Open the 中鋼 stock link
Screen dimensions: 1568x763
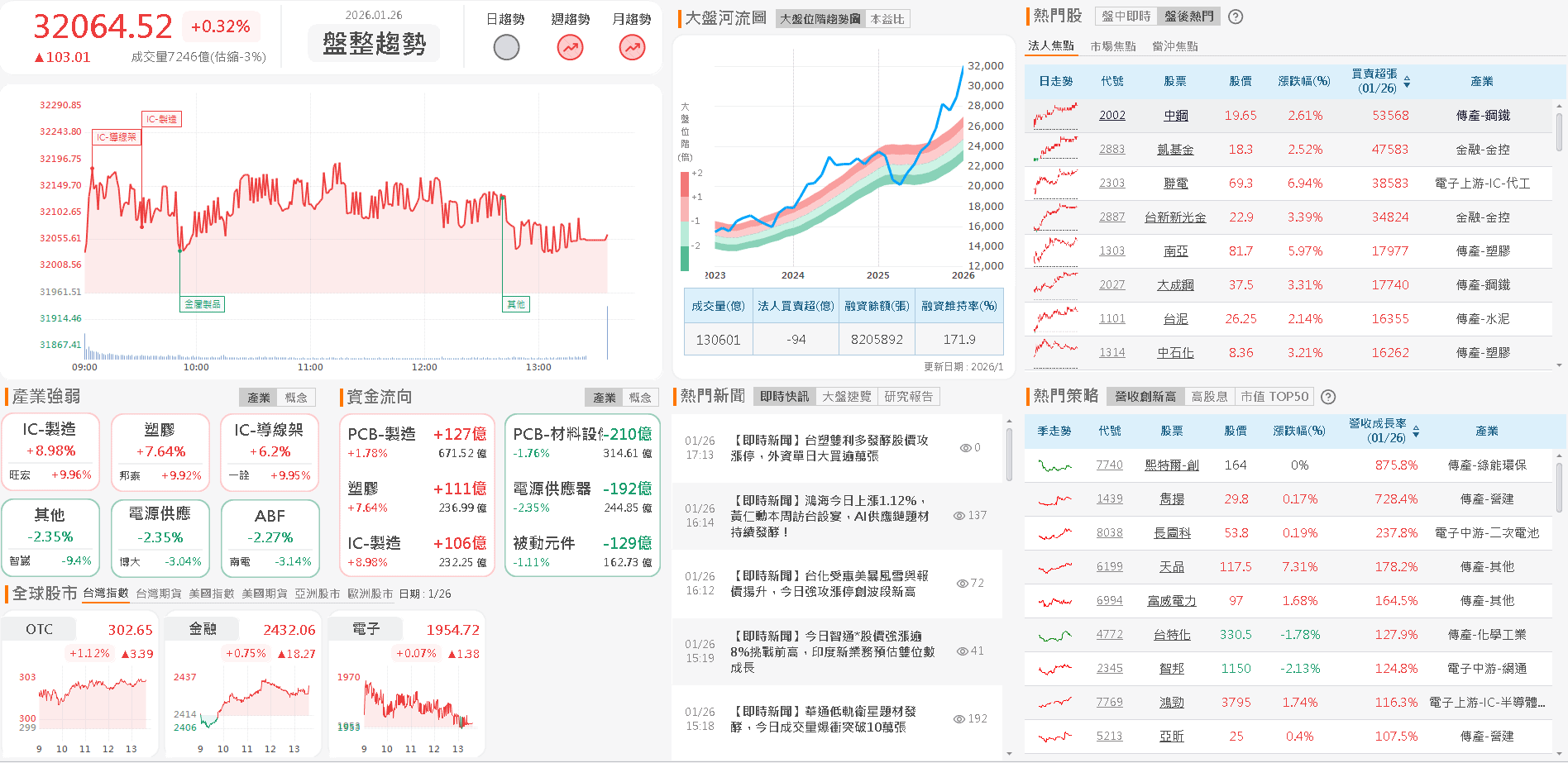click(x=1175, y=115)
